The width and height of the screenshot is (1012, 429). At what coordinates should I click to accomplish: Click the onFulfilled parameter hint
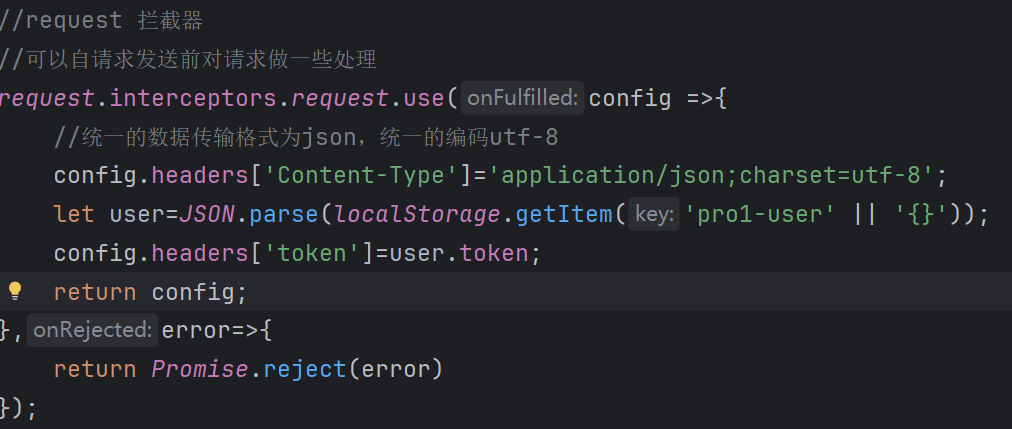point(523,98)
